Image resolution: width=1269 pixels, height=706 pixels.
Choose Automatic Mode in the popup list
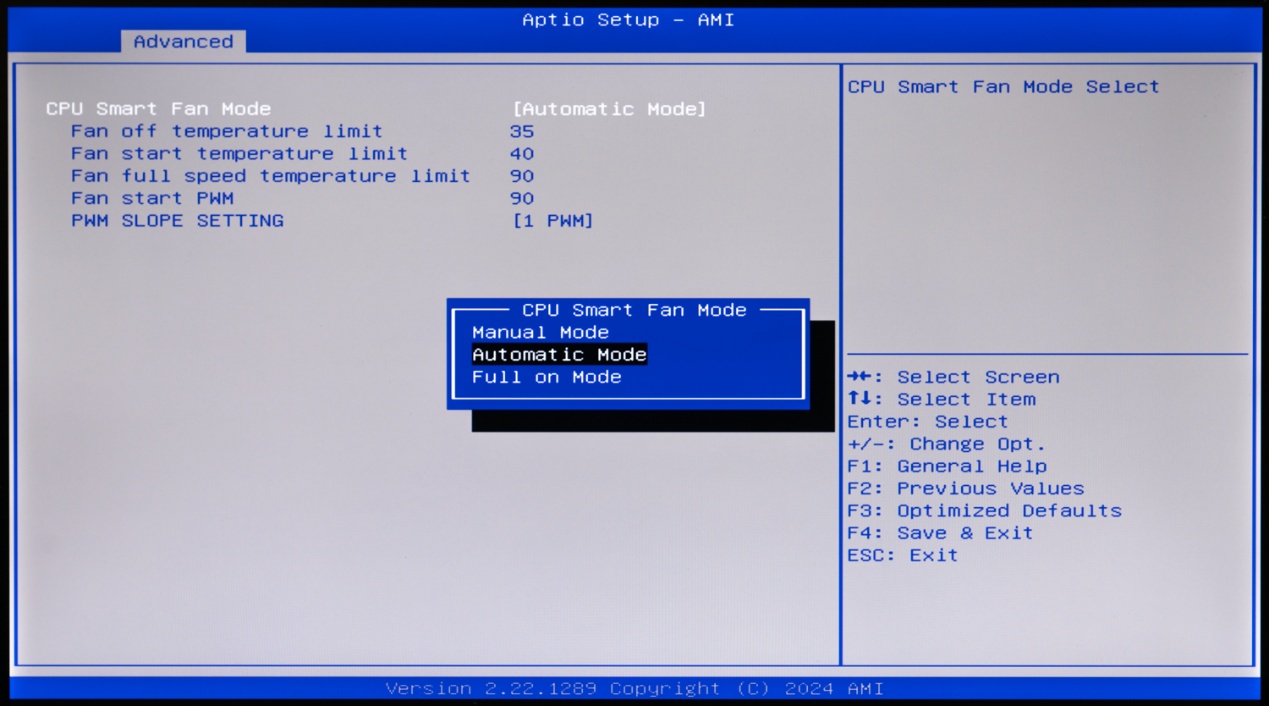559,355
